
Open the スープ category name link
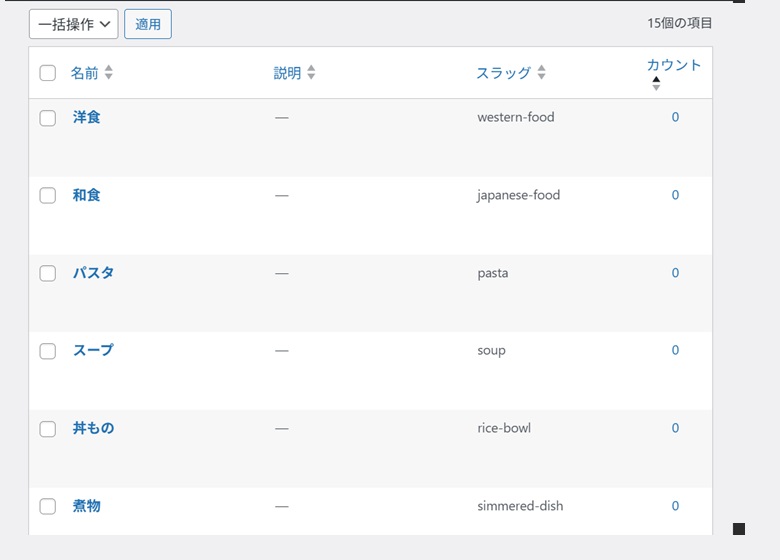(93, 350)
